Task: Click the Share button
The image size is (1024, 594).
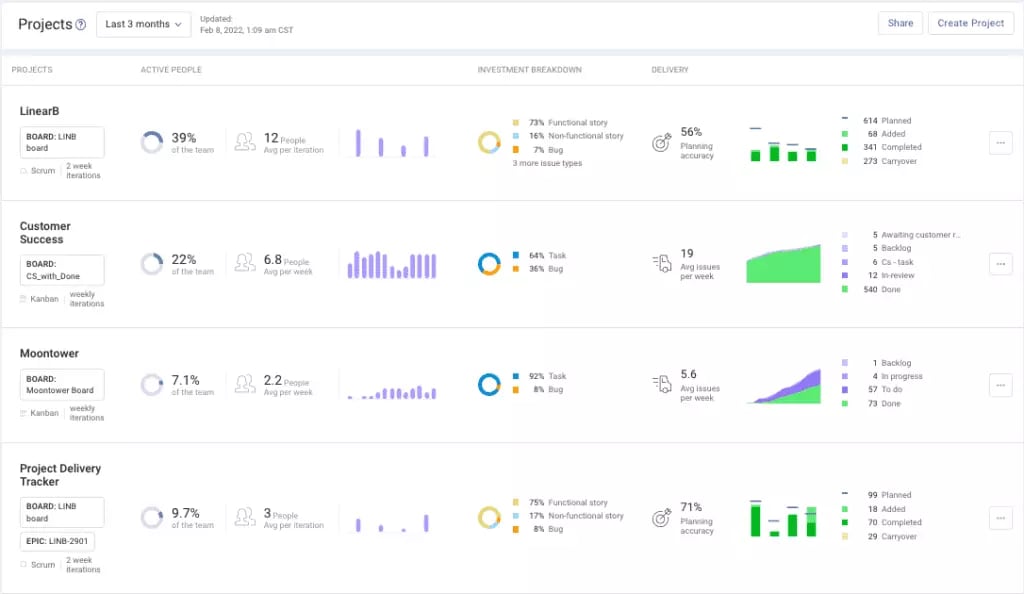Action: coord(900,23)
